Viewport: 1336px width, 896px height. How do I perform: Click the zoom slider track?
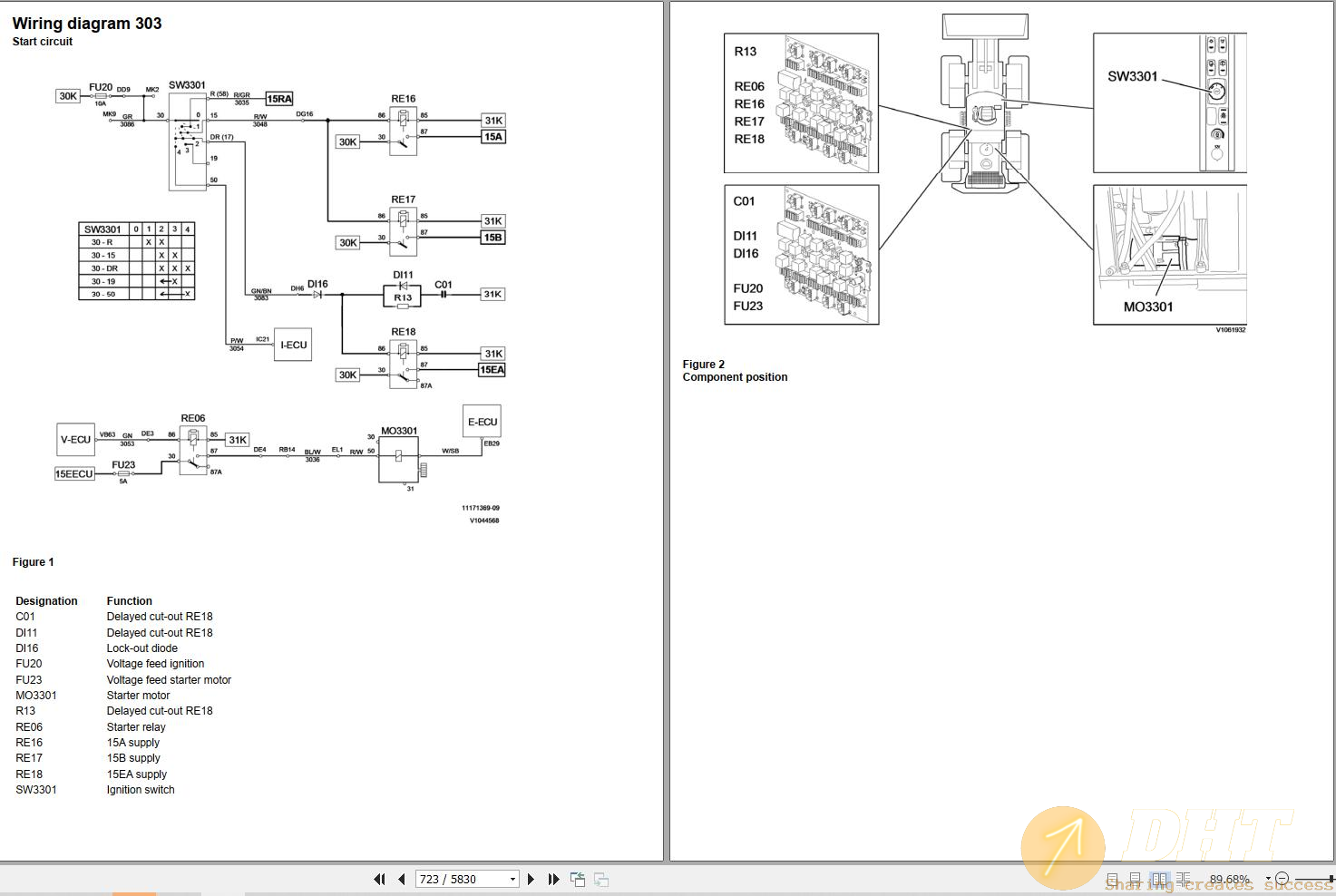1315,879
